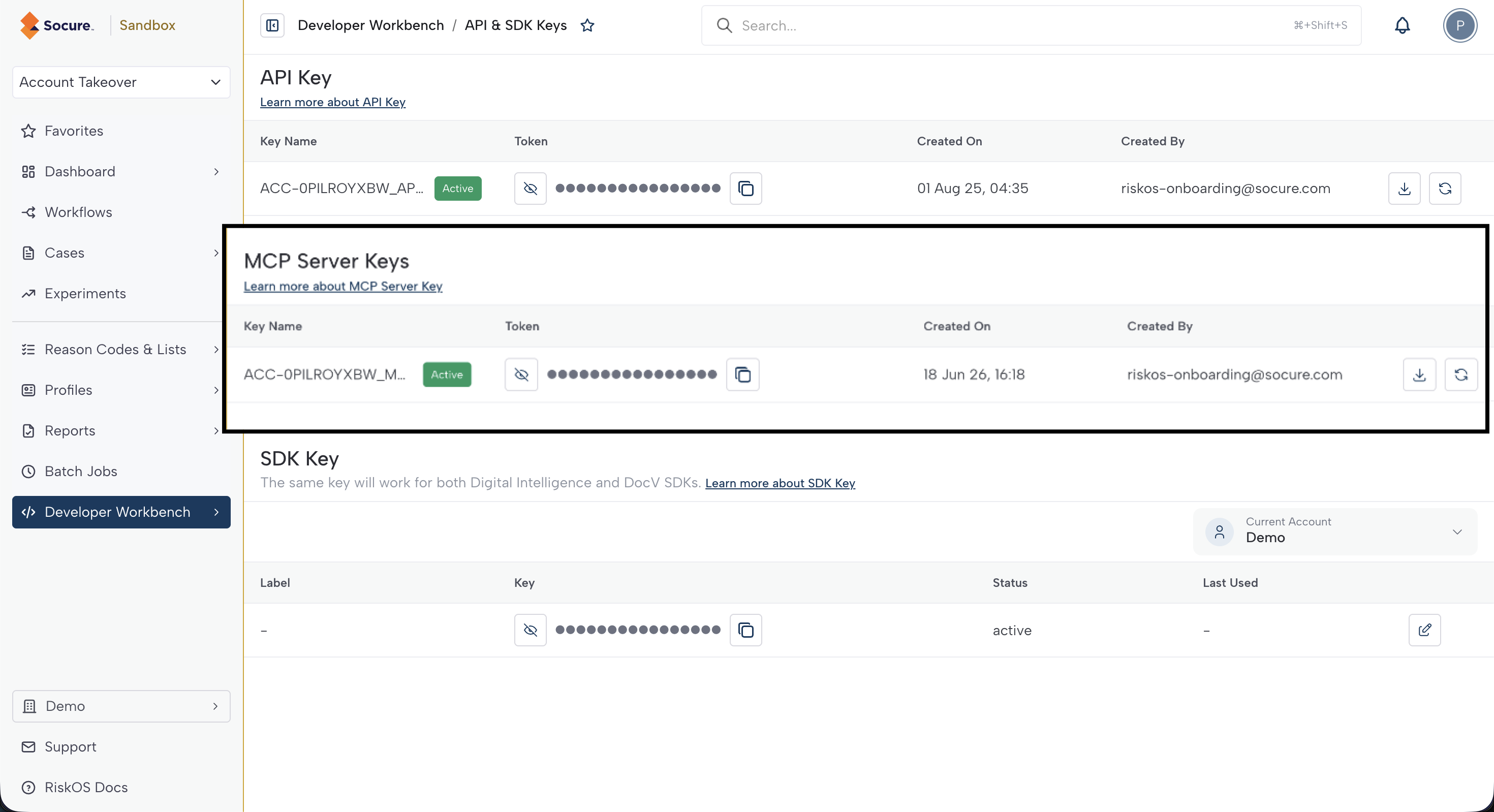Edit the SDK Key entry
Image resolution: width=1494 pixels, height=812 pixels.
coord(1424,629)
